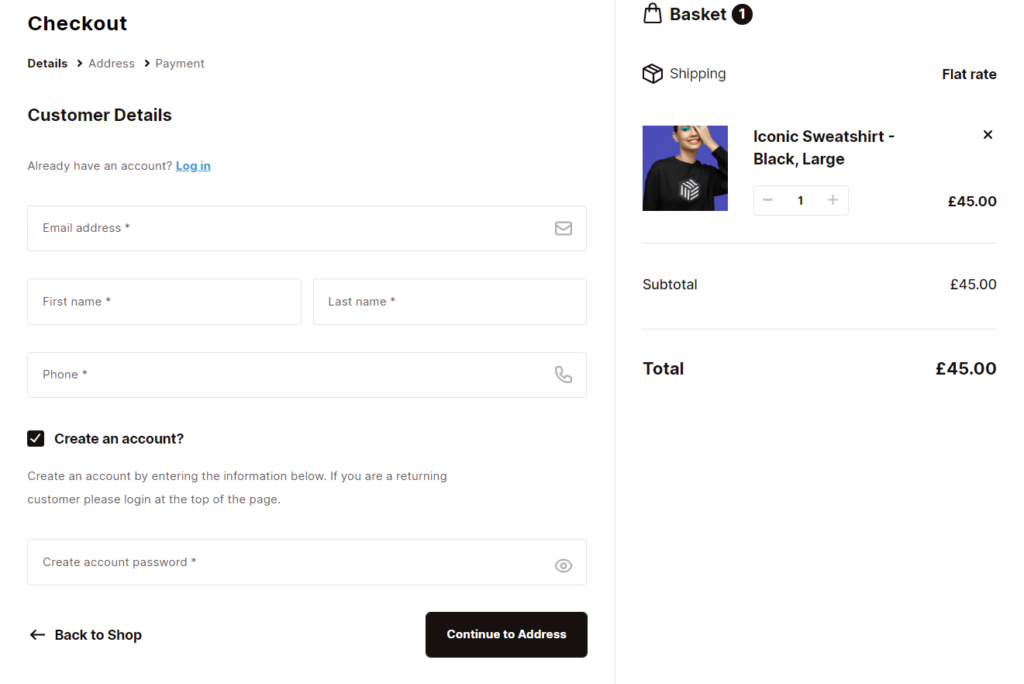Viewport: 1024px width, 684px height.
Task: Select the Address breadcrumb step
Action: coord(111,63)
